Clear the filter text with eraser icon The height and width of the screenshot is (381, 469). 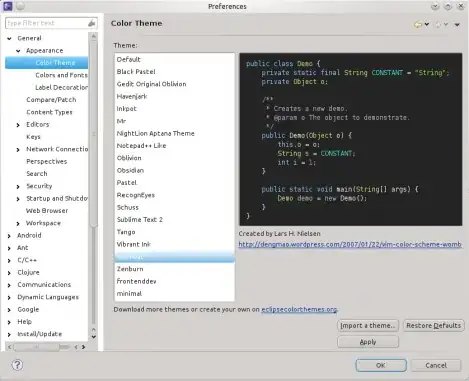tap(91, 23)
